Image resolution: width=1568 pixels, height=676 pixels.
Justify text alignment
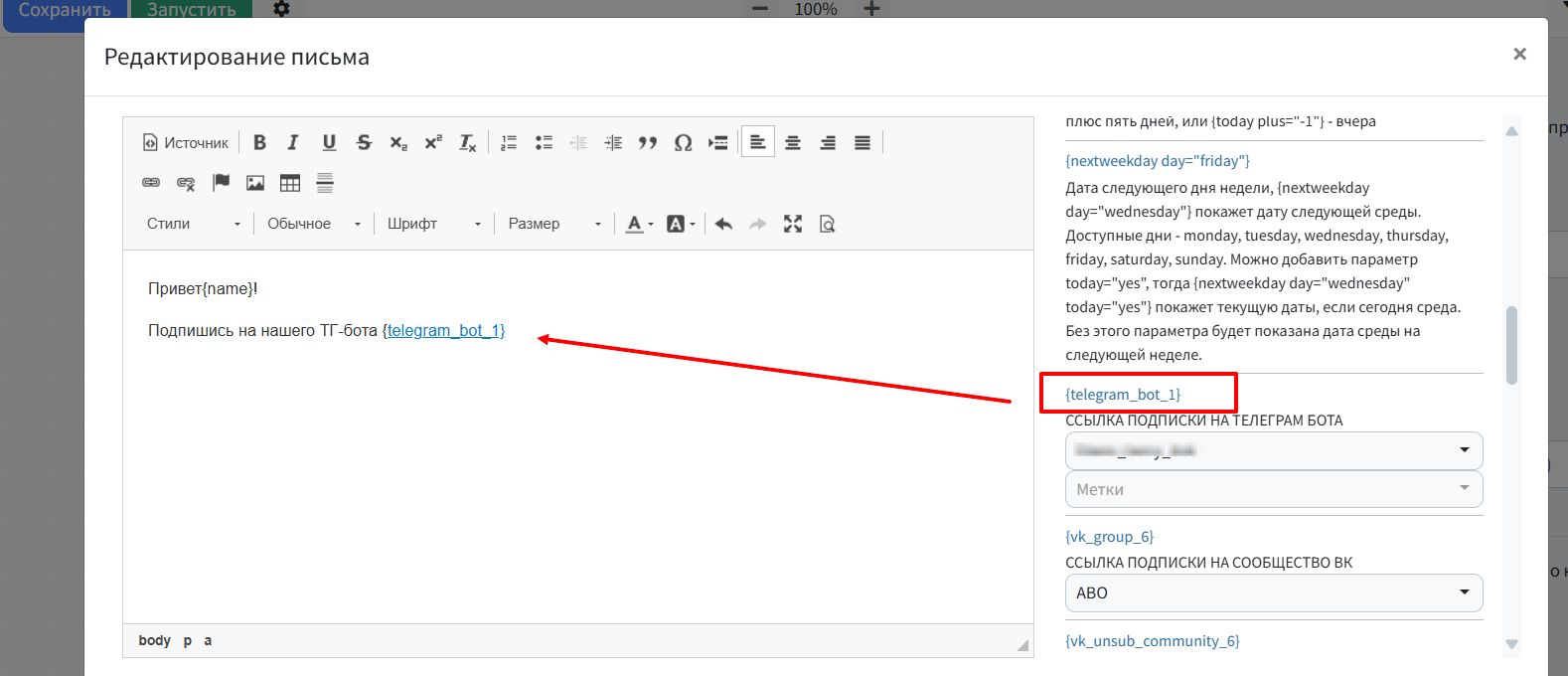[862, 142]
